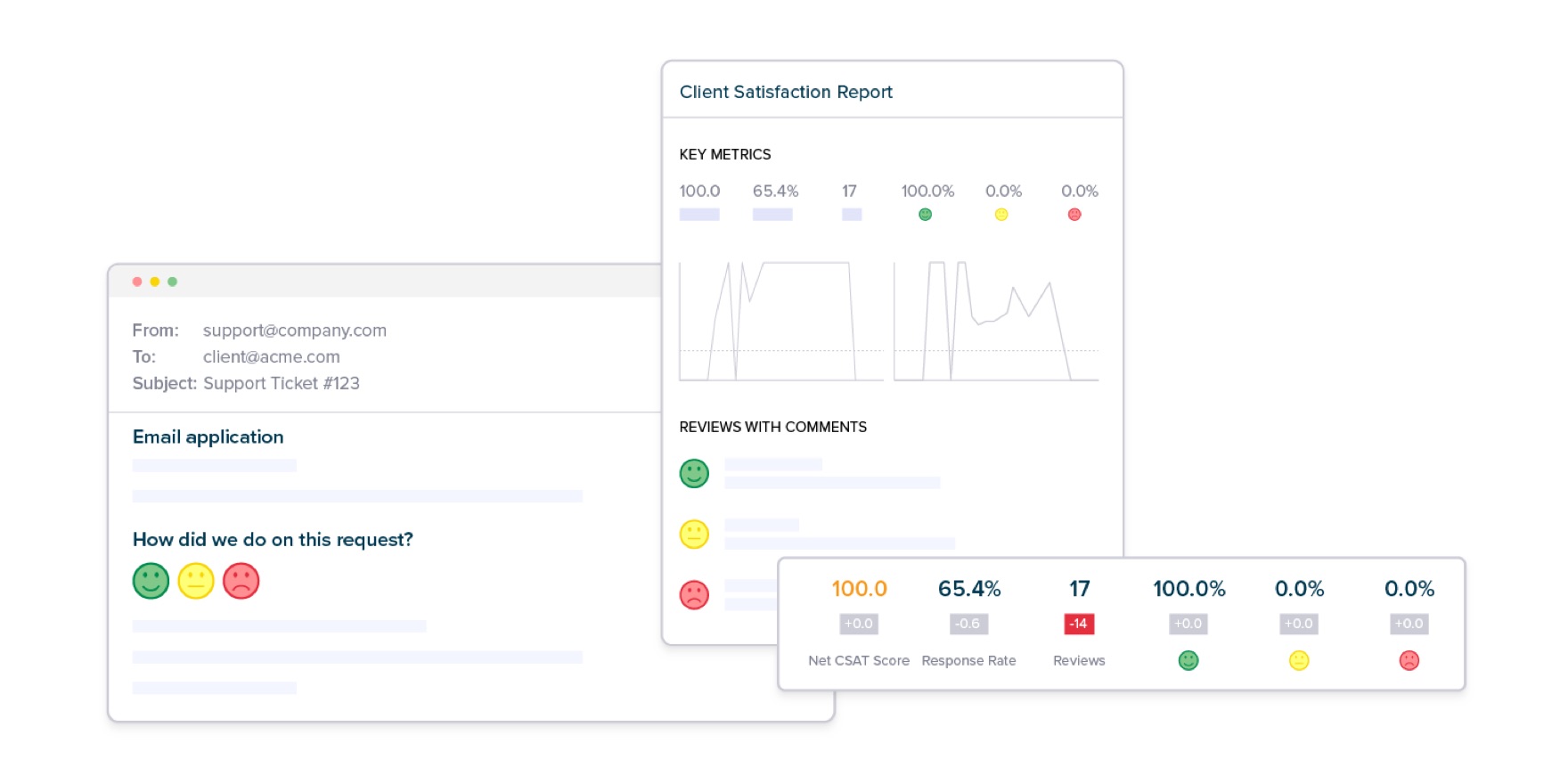Click yellow neutral face in metrics summary card
This screenshot has height=784, width=1568.
click(x=1299, y=660)
